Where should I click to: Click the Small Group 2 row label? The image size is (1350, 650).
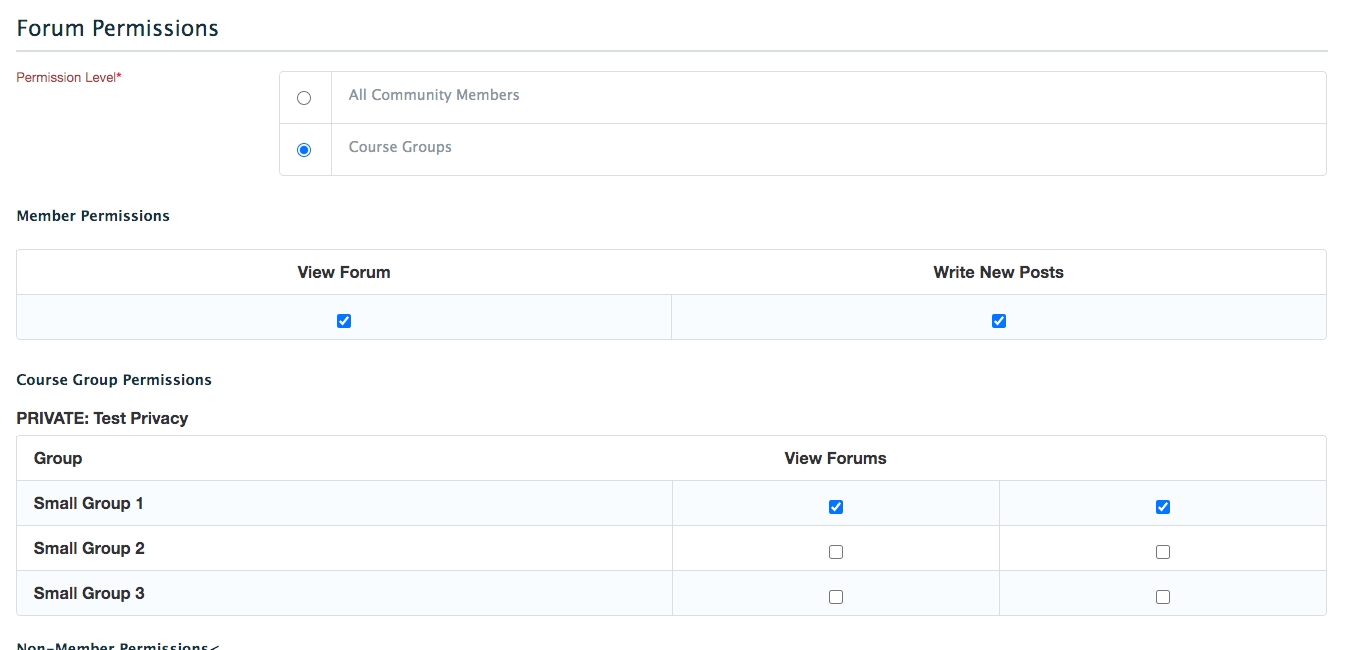(89, 548)
